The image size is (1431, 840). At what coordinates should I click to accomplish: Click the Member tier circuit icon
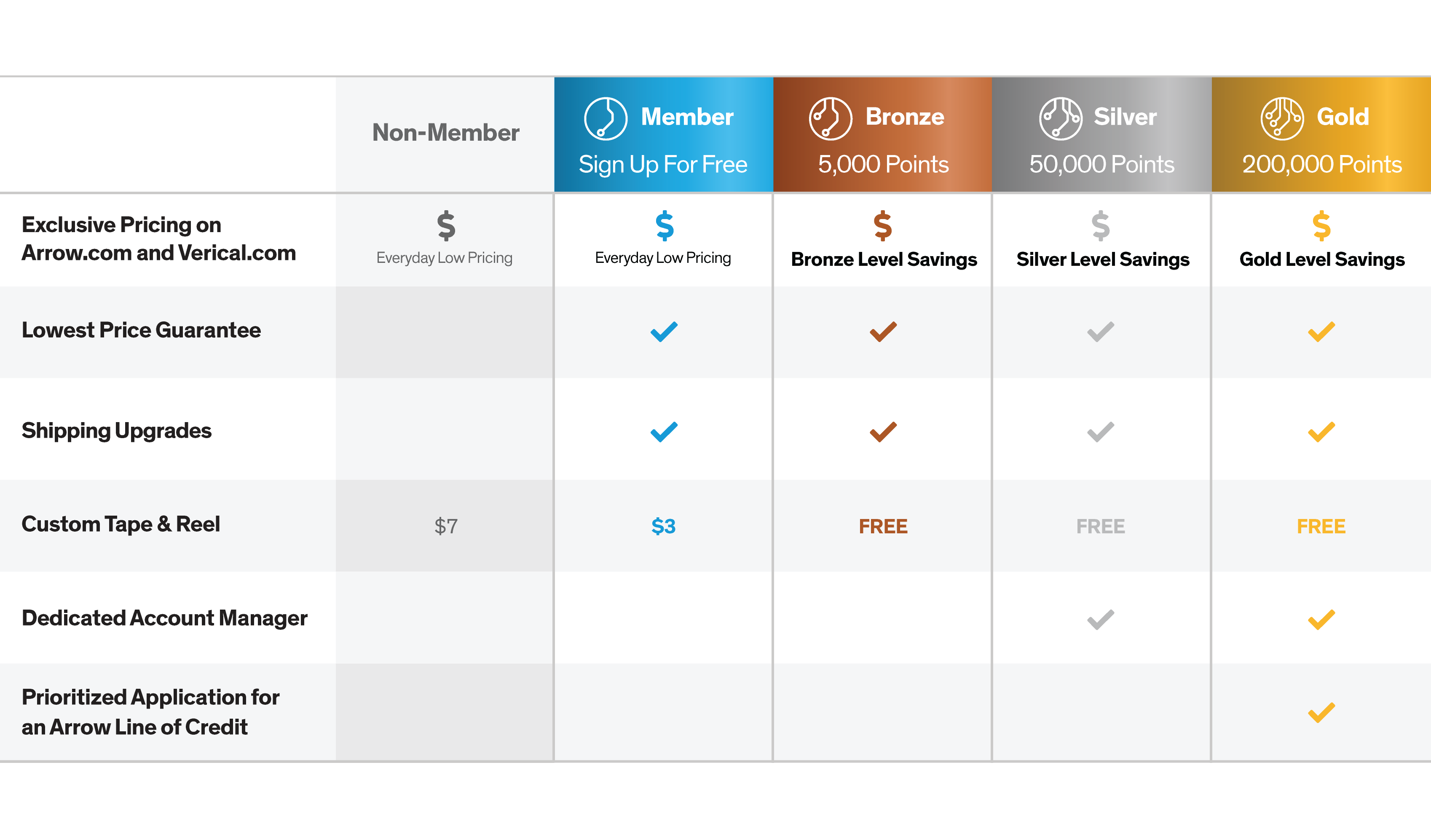click(x=606, y=119)
